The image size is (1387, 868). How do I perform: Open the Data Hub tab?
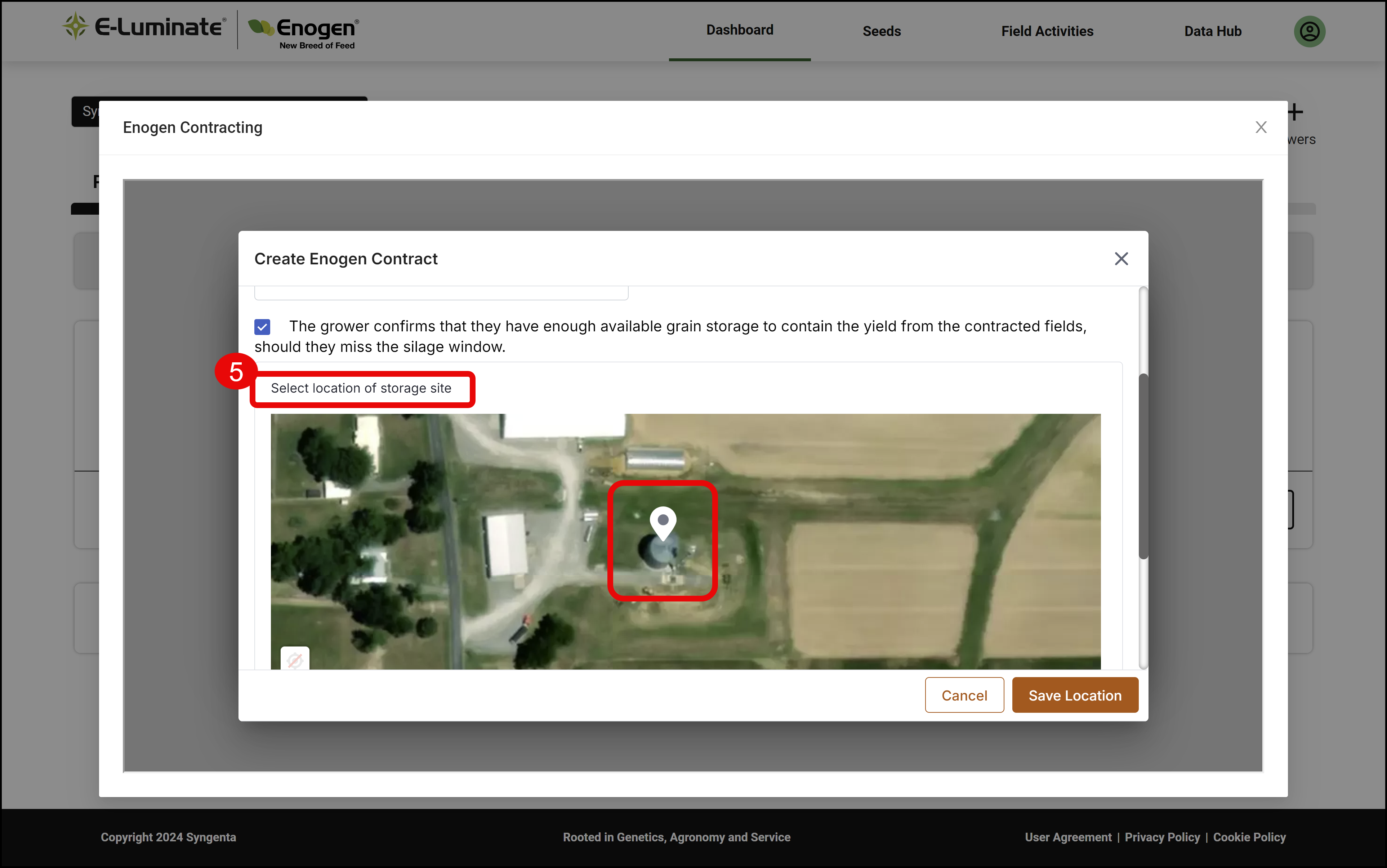click(x=1213, y=31)
